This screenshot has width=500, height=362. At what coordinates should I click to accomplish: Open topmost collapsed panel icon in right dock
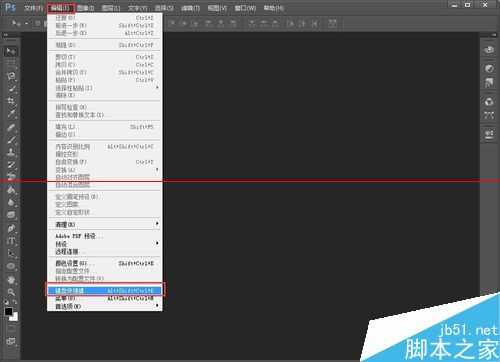489,50
